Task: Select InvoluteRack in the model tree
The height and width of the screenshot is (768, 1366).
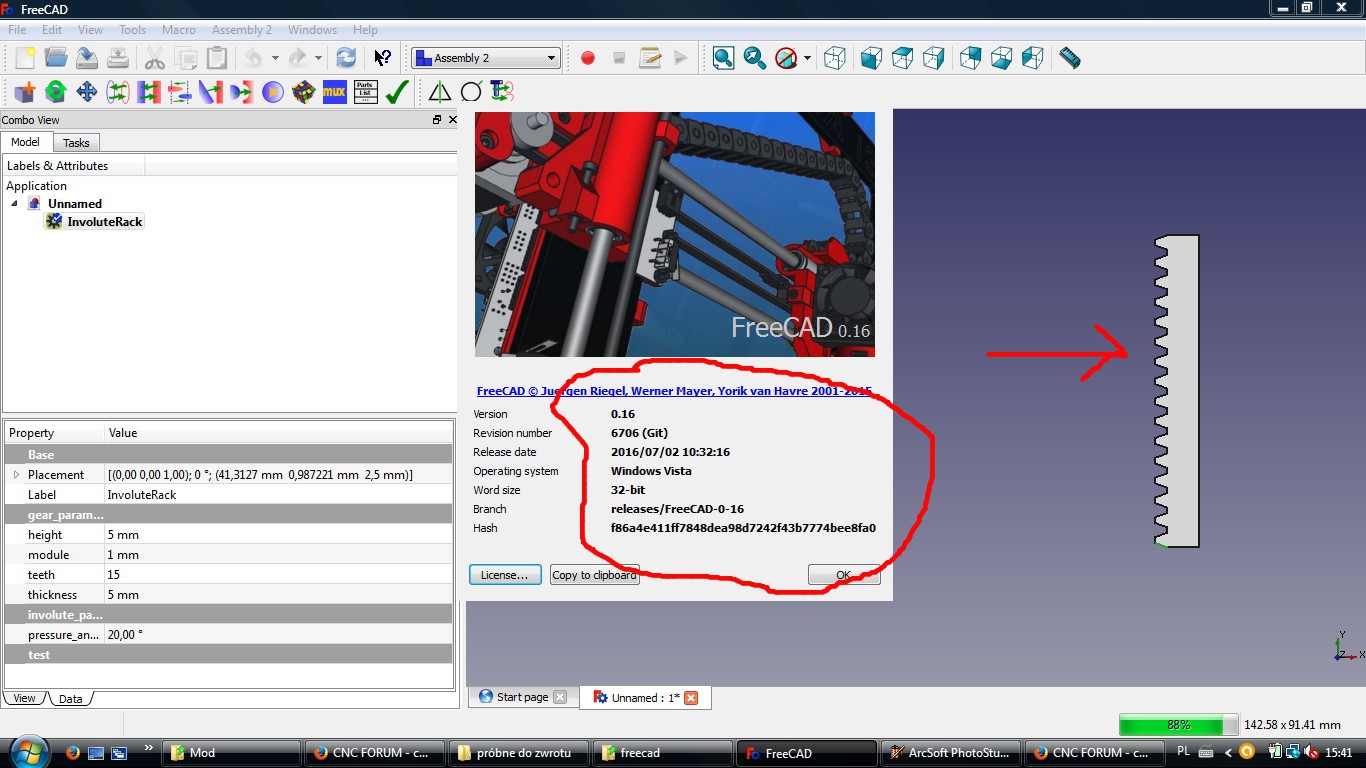Action: click(x=95, y=222)
